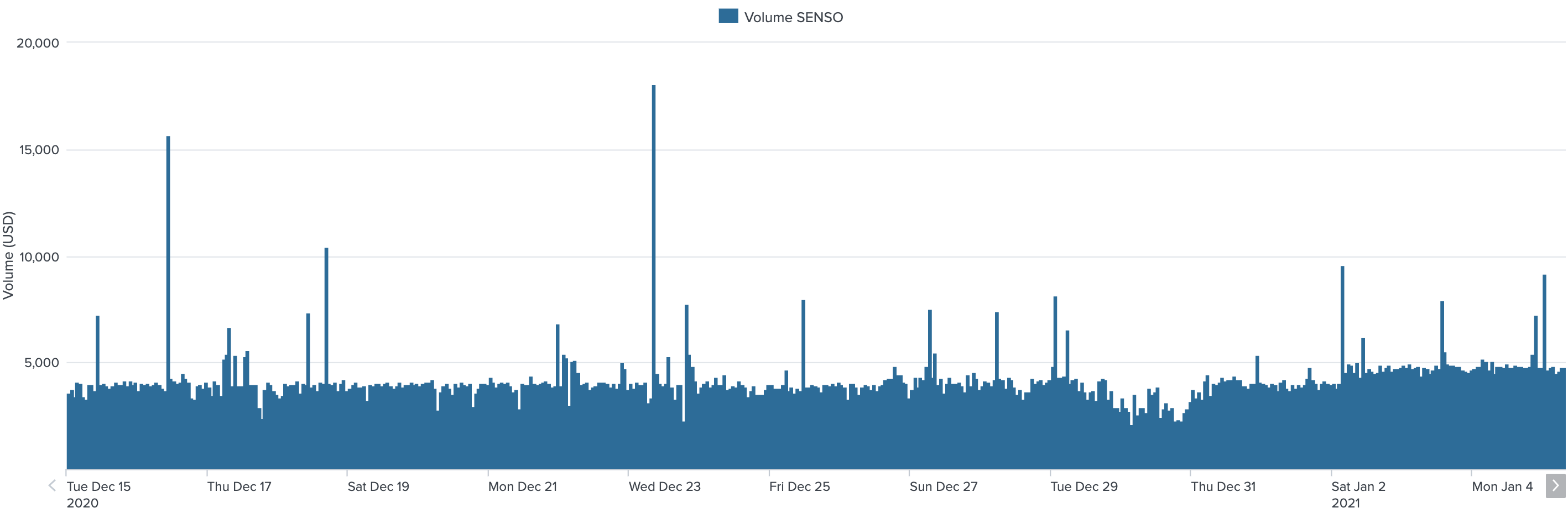Click the Volume (USD) axis title

8,255
